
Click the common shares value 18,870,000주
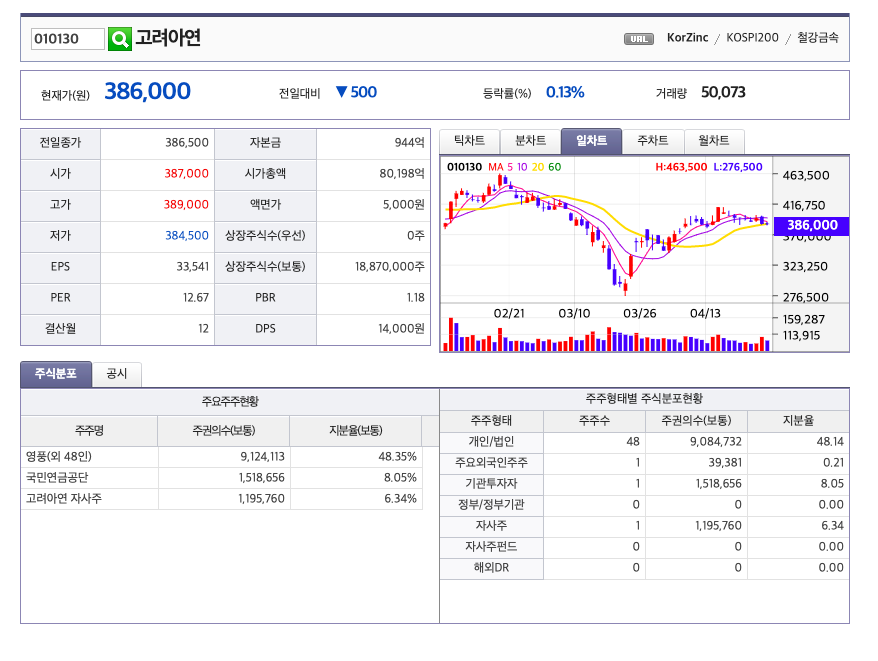[x=390, y=267]
